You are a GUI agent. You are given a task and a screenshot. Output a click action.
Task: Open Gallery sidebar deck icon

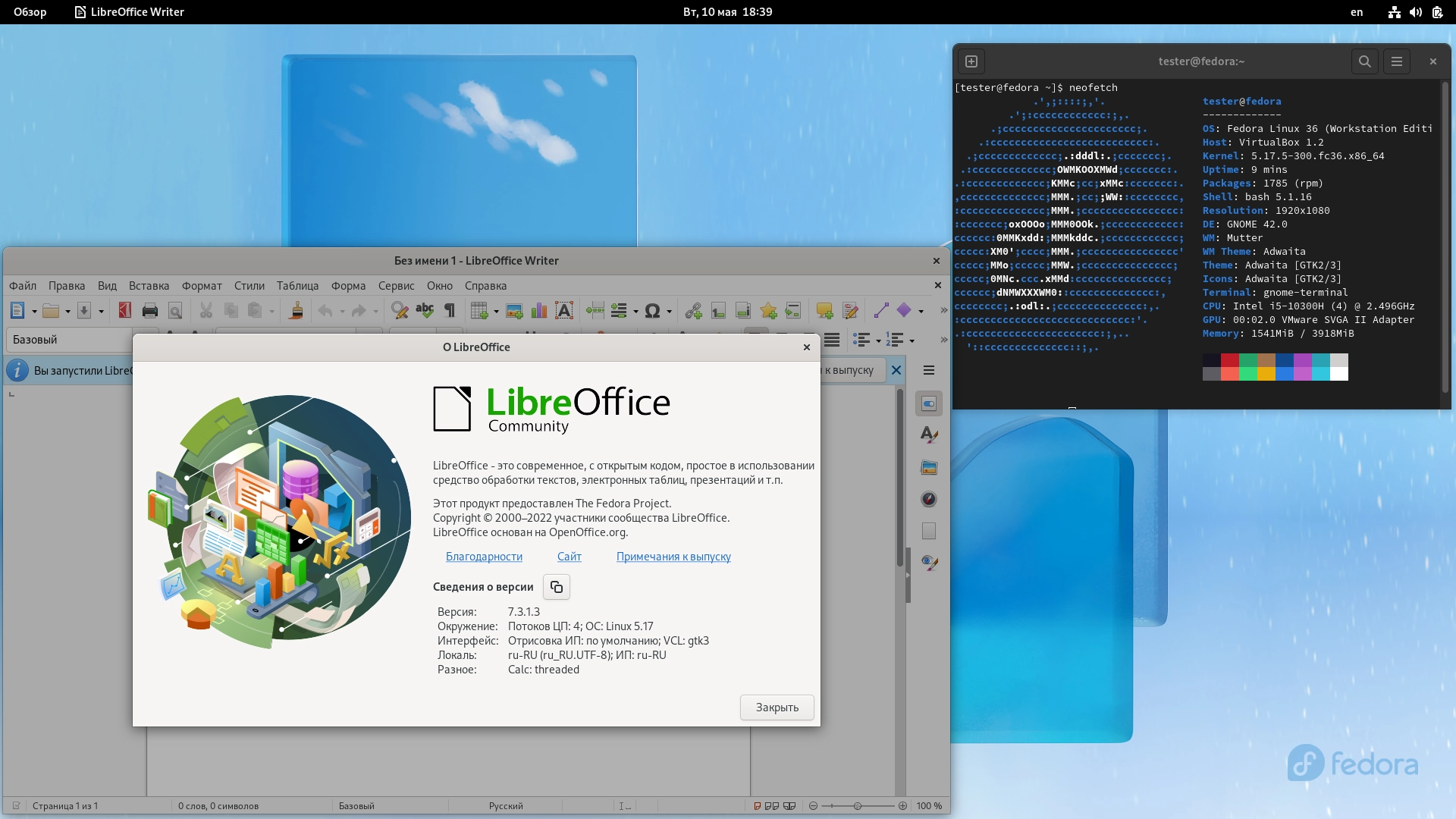[x=929, y=467]
